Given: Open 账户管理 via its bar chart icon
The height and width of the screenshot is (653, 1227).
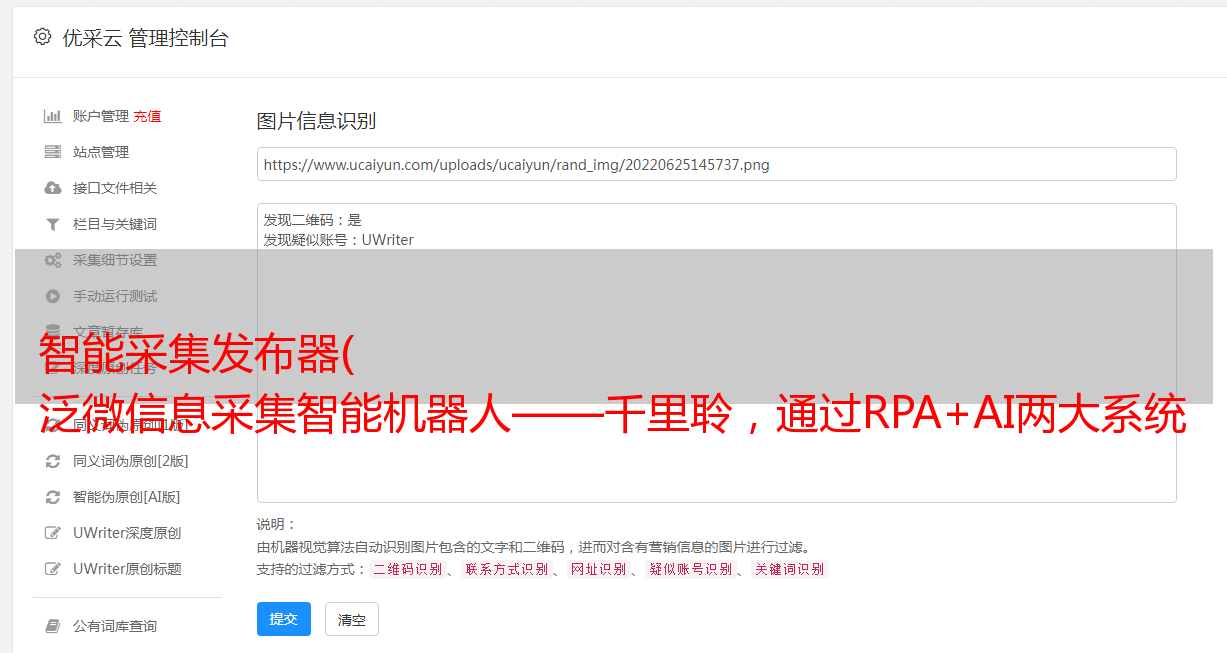Looking at the screenshot, I should click(x=53, y=116).
